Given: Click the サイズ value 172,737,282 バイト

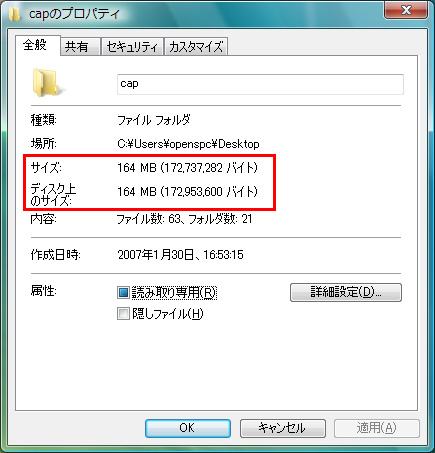Looking at the screenshot, I should tap(187, 168).
